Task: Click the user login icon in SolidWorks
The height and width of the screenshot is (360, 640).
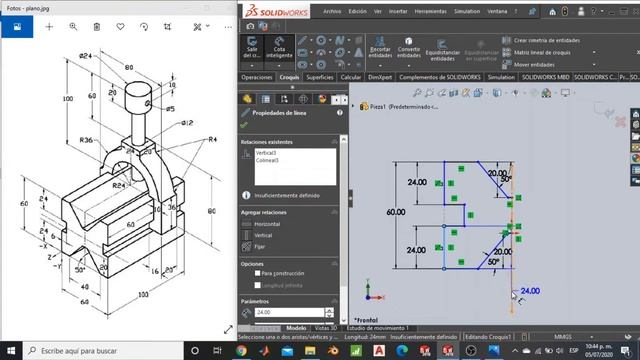Action: click(581, 12)
